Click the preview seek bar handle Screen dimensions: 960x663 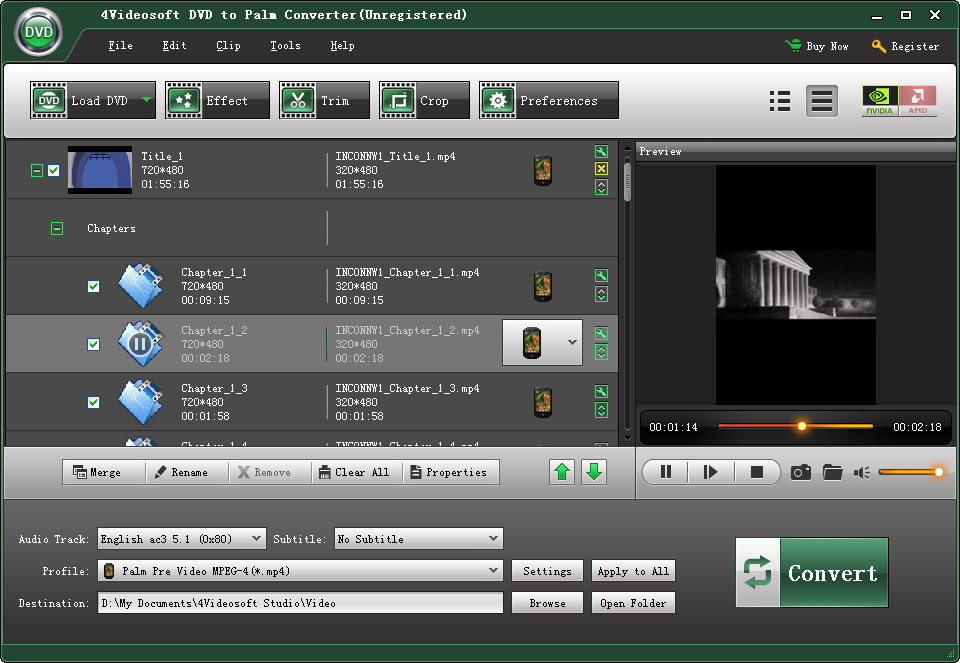(801, 425)
